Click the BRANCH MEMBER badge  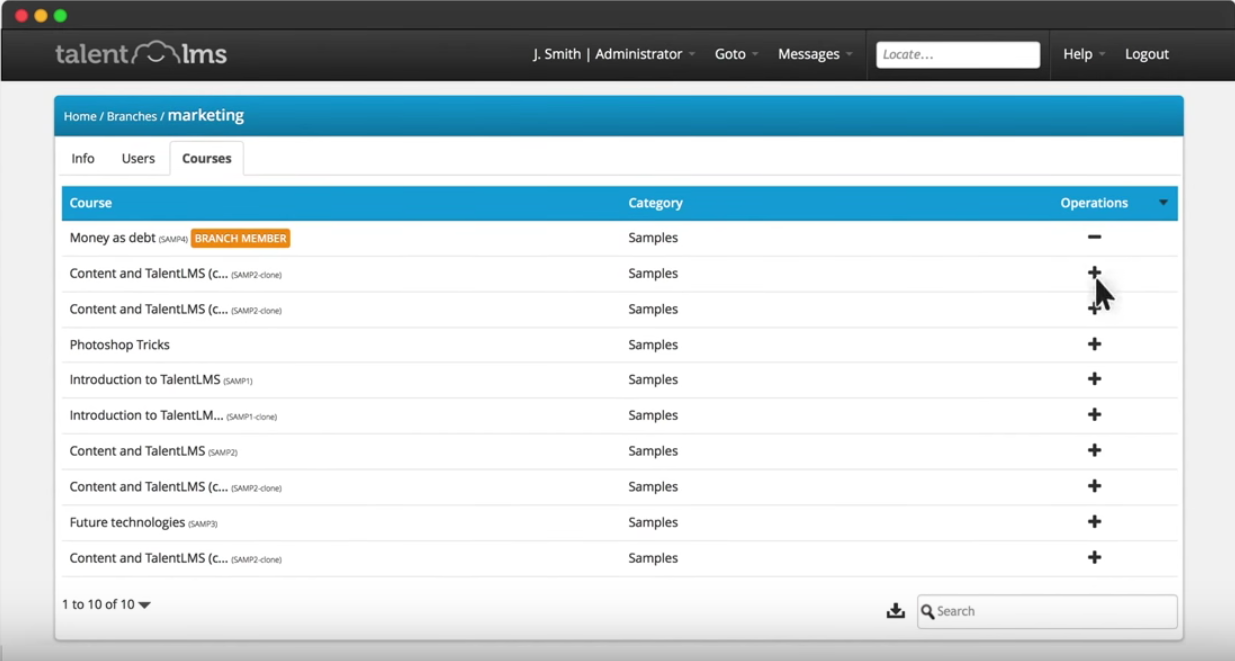coord(241,238)
